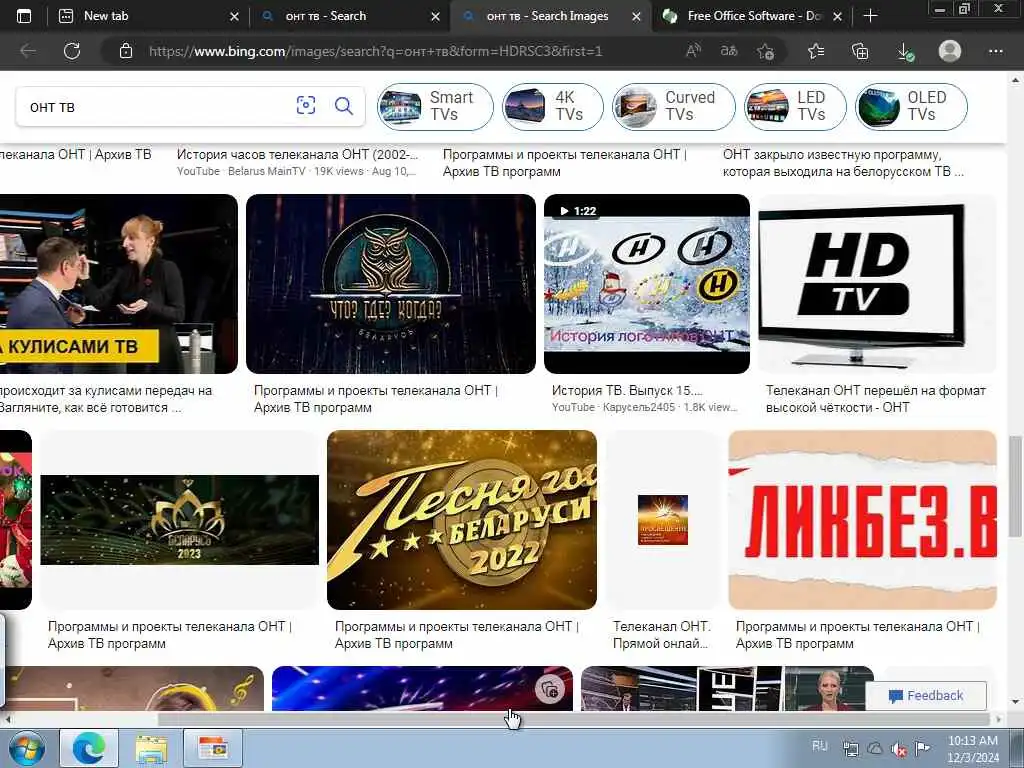Open the red ЛИКБЕЗ image

click(863, 520)
